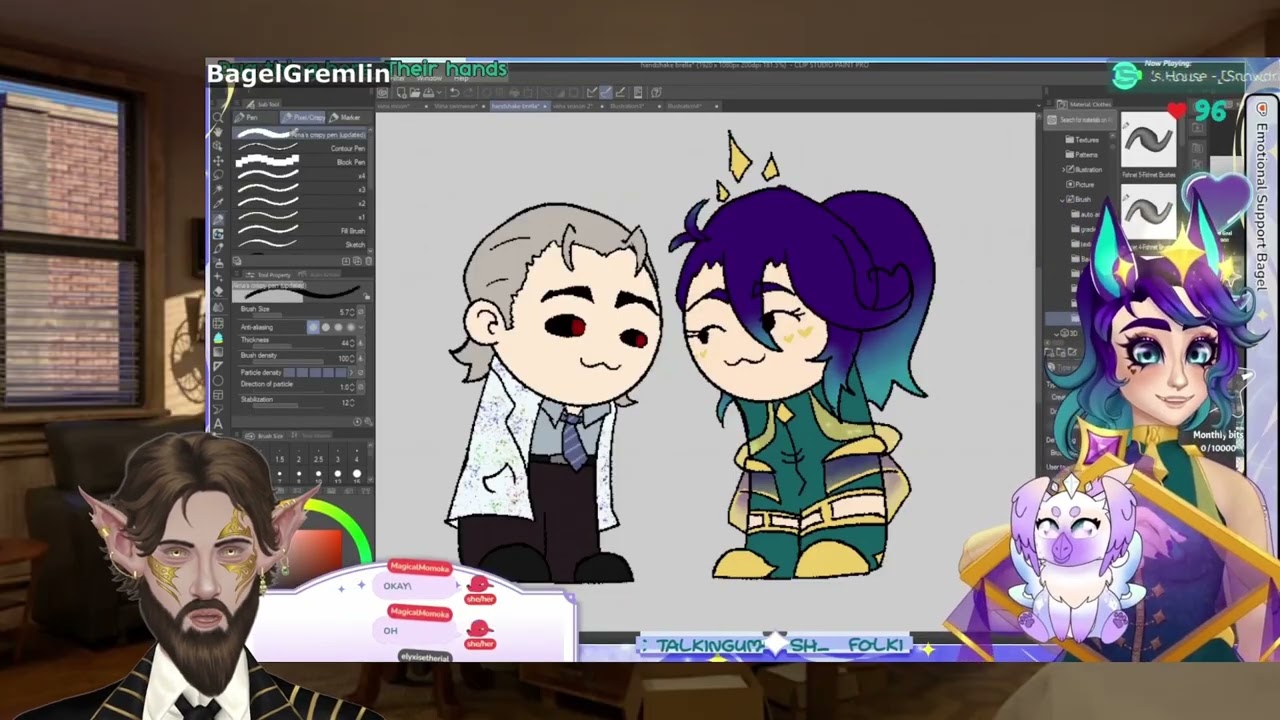Image resolution: width=1280 pixels, height=720 pixels.
Task: Select the Contour Pen sub tool
Action: point(298,148)
